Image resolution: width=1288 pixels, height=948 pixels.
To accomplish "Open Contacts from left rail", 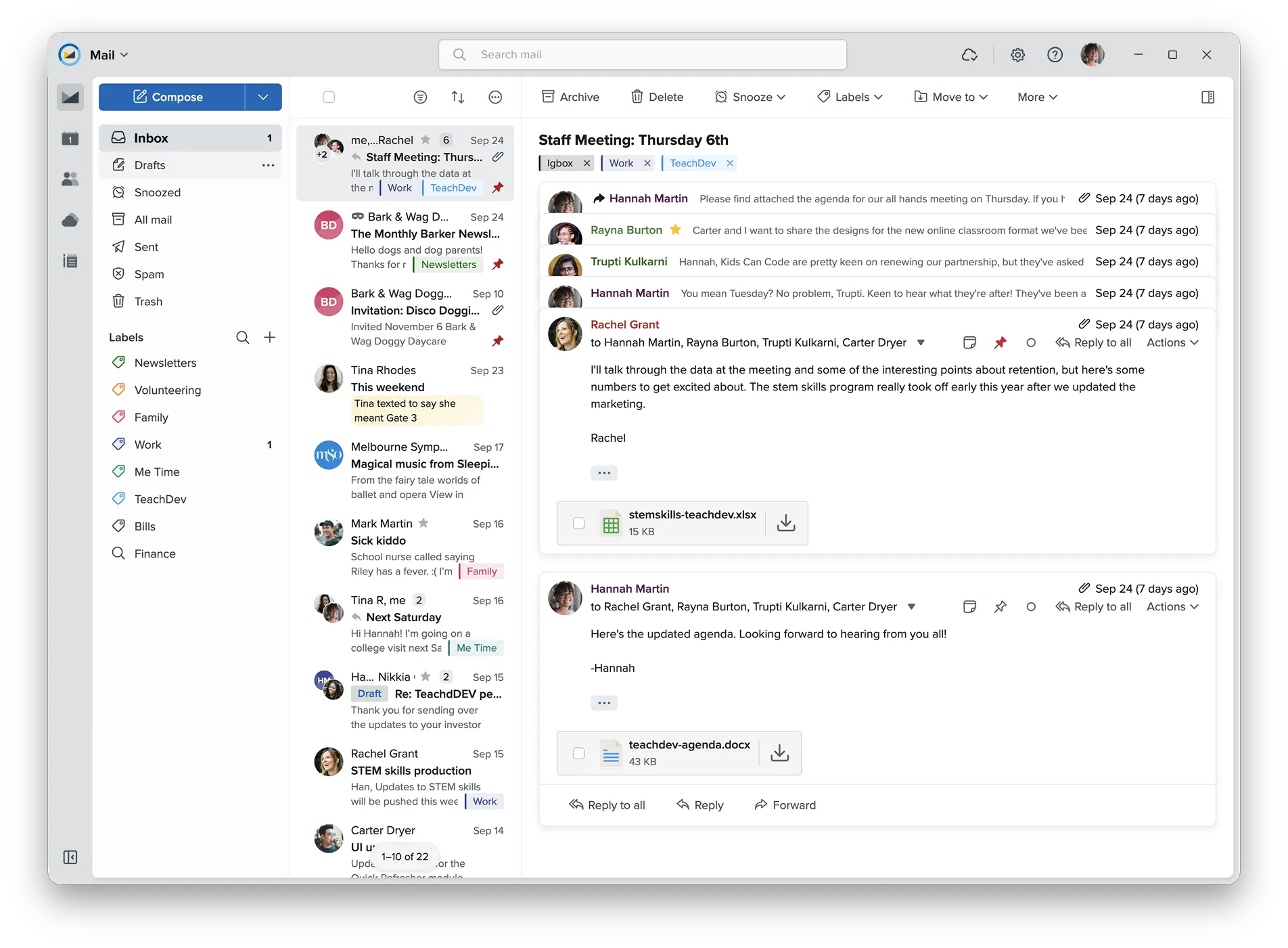I will click(x=70, y=179).
